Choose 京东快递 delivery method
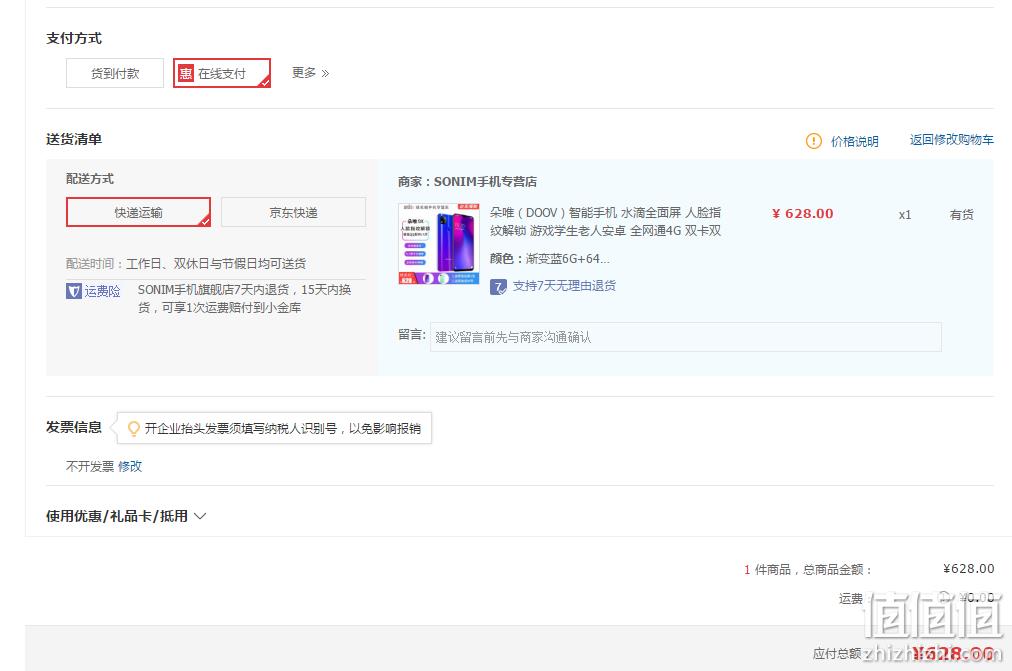1012x671 pixels. tap(294, 212)
